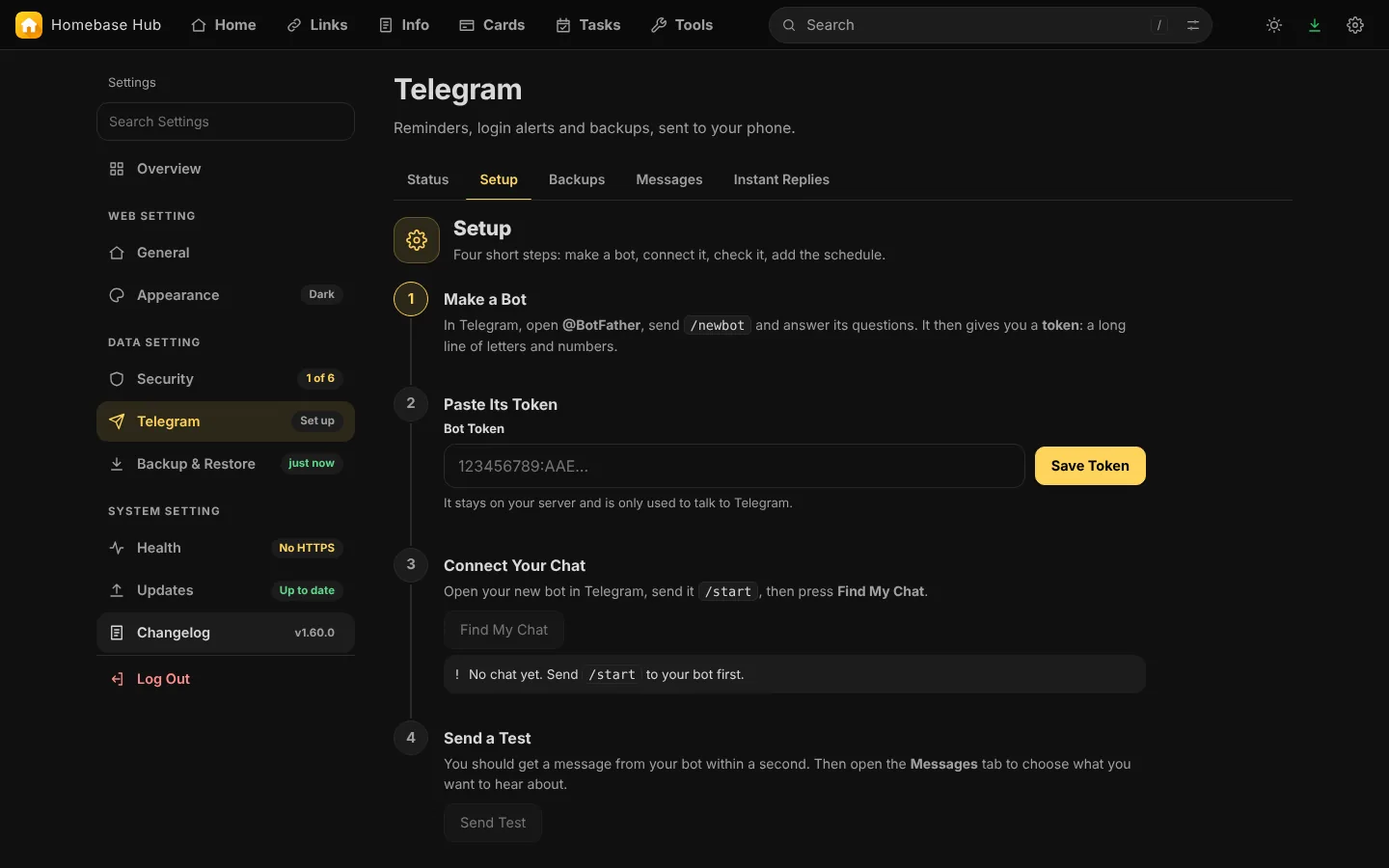Click the Telegram paper plane icon
1389x868 pixels.
(x=117, y=421)
